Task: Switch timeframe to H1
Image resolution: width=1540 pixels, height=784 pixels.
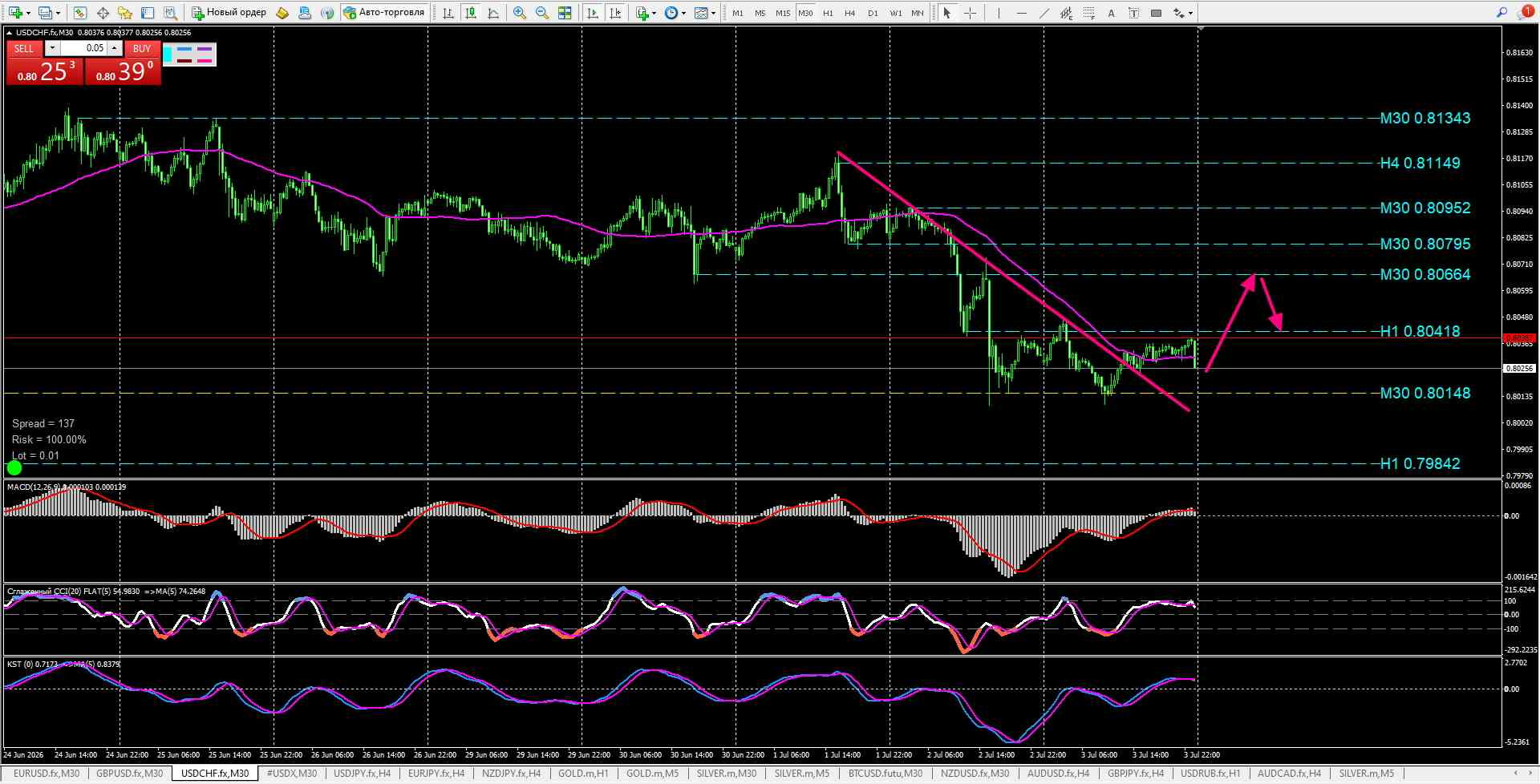Action: tap(828, 13)
